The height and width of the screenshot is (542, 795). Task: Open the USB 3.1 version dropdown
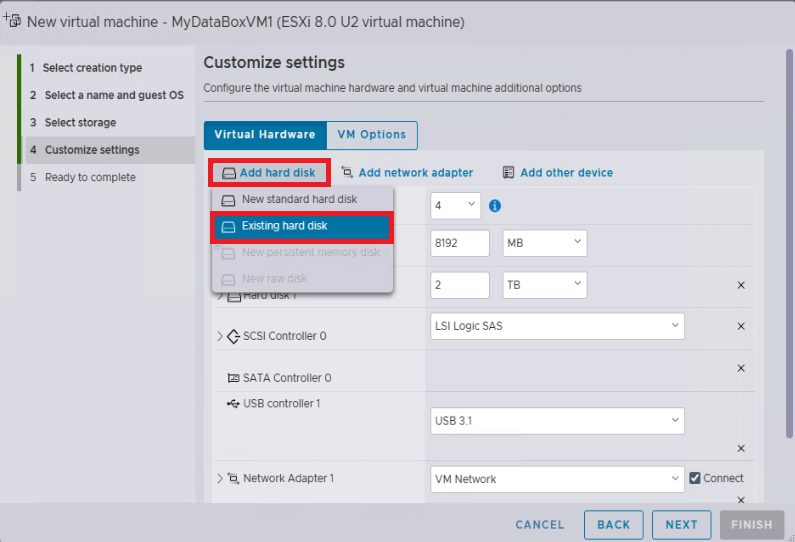[557, 421]
